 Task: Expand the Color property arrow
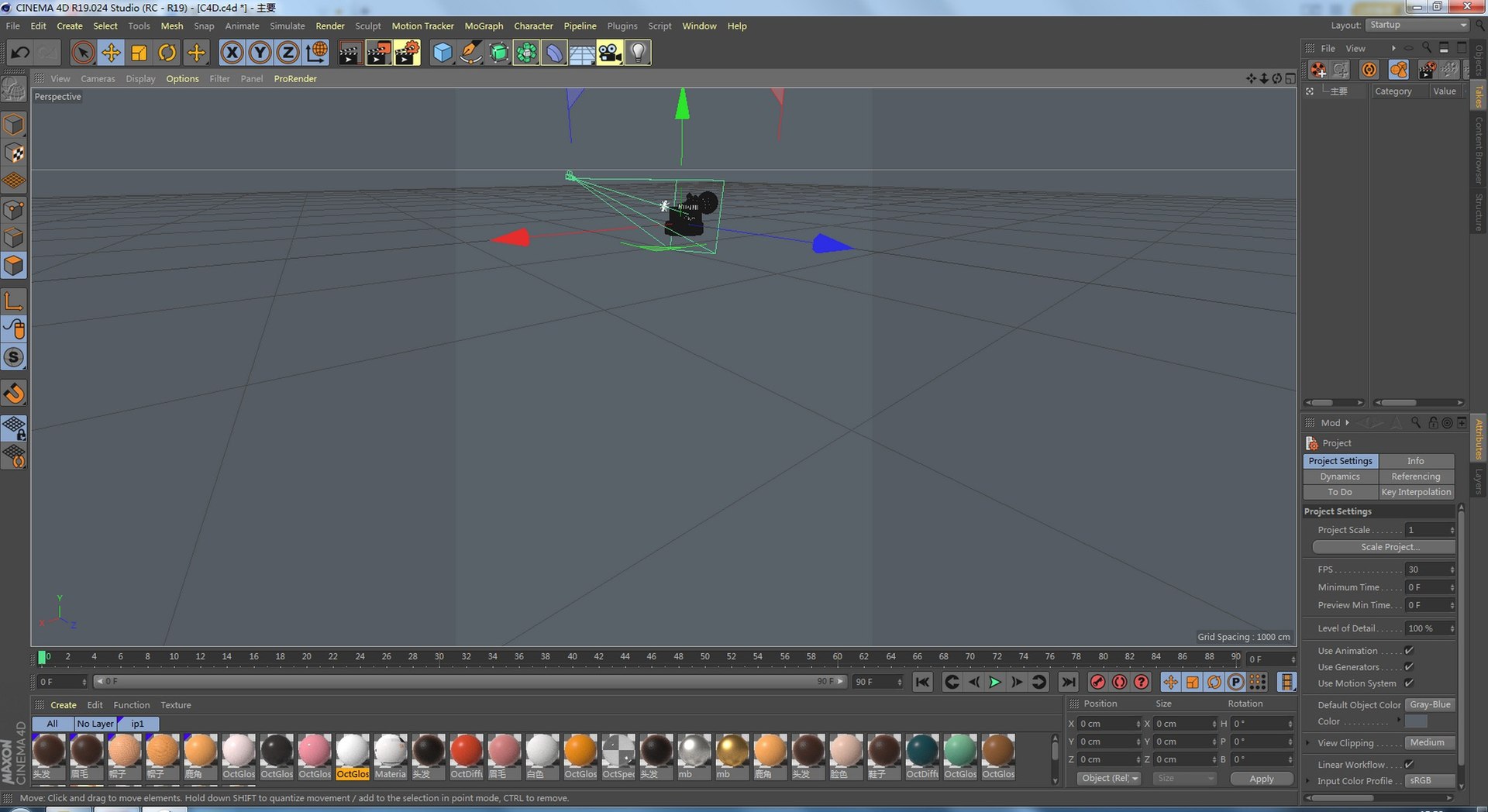pos(1399,721)
